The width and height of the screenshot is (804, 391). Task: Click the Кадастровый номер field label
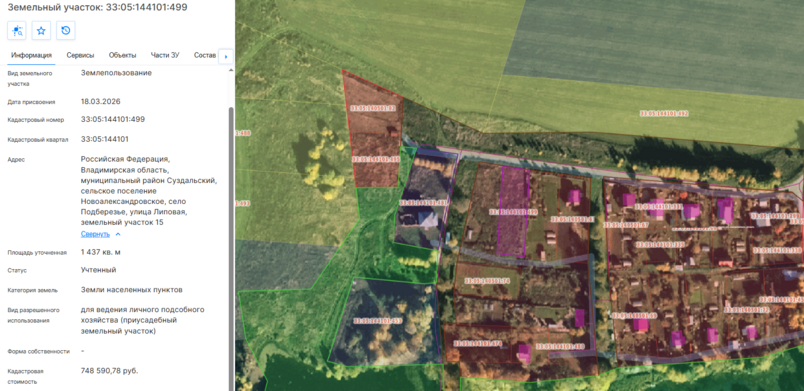point(36,120)
